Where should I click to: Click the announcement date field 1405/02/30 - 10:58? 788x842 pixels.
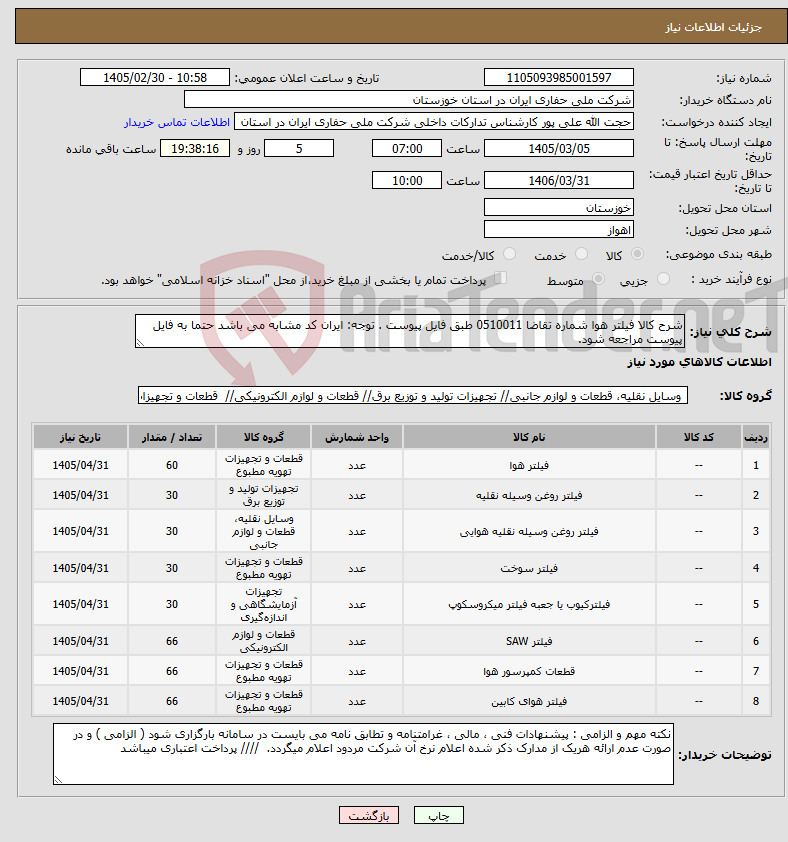[x=155, y=77]
